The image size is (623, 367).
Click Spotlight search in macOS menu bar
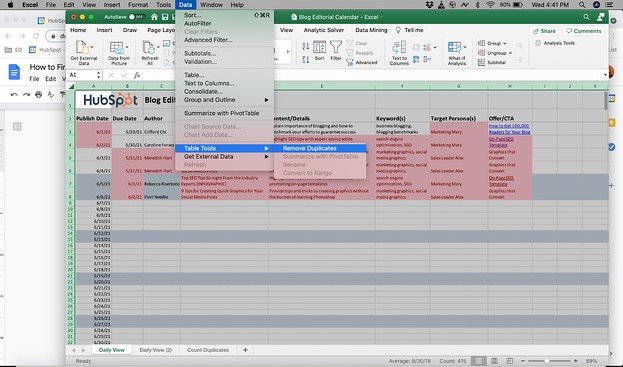(582, 5)
